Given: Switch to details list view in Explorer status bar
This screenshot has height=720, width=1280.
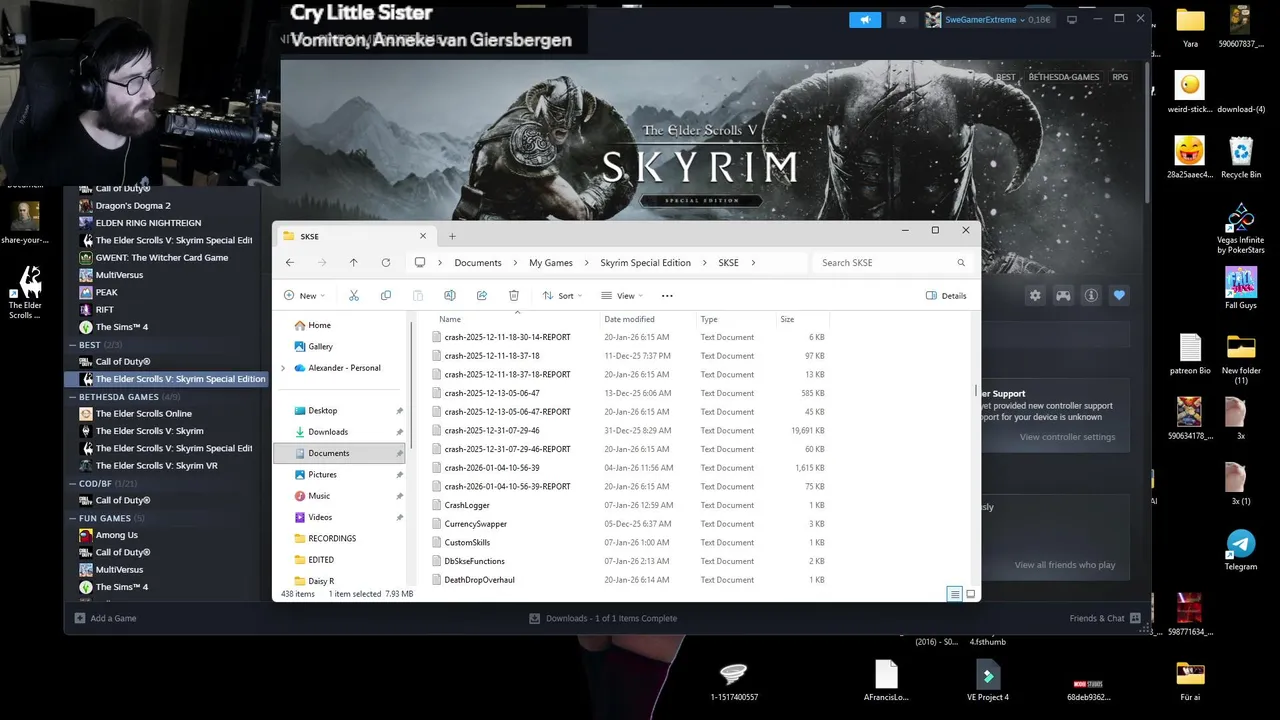Looking at the screenshot, I should click(x=955, y=594).
